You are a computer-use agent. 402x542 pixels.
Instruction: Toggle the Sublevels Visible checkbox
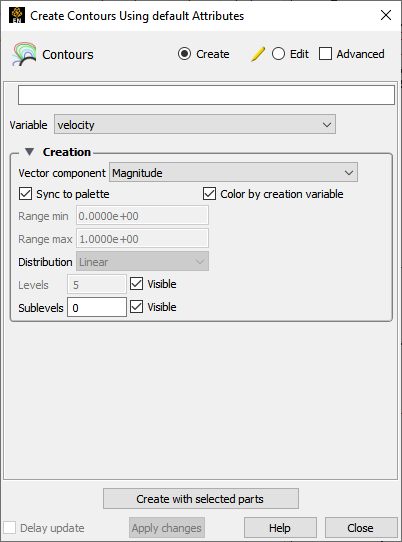click(137, 307)
